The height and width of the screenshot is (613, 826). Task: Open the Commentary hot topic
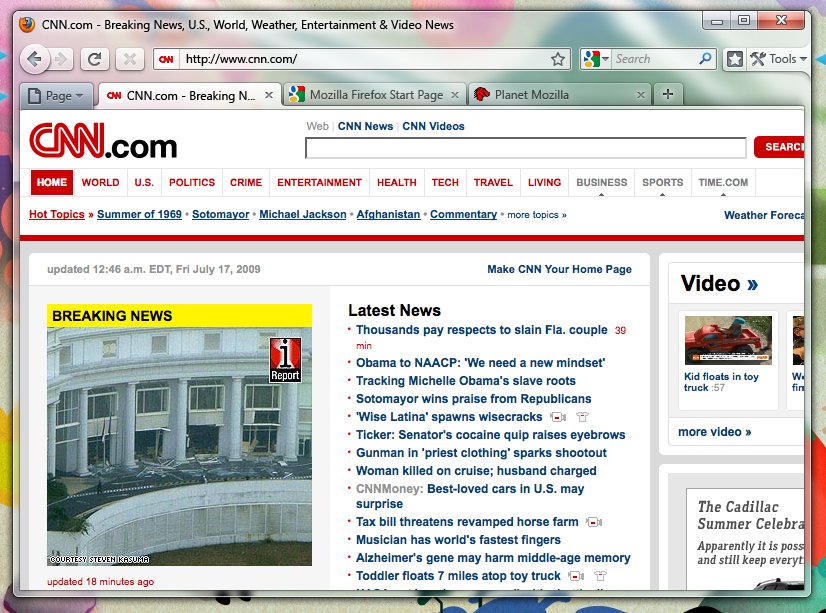click(x=464, y=214)
